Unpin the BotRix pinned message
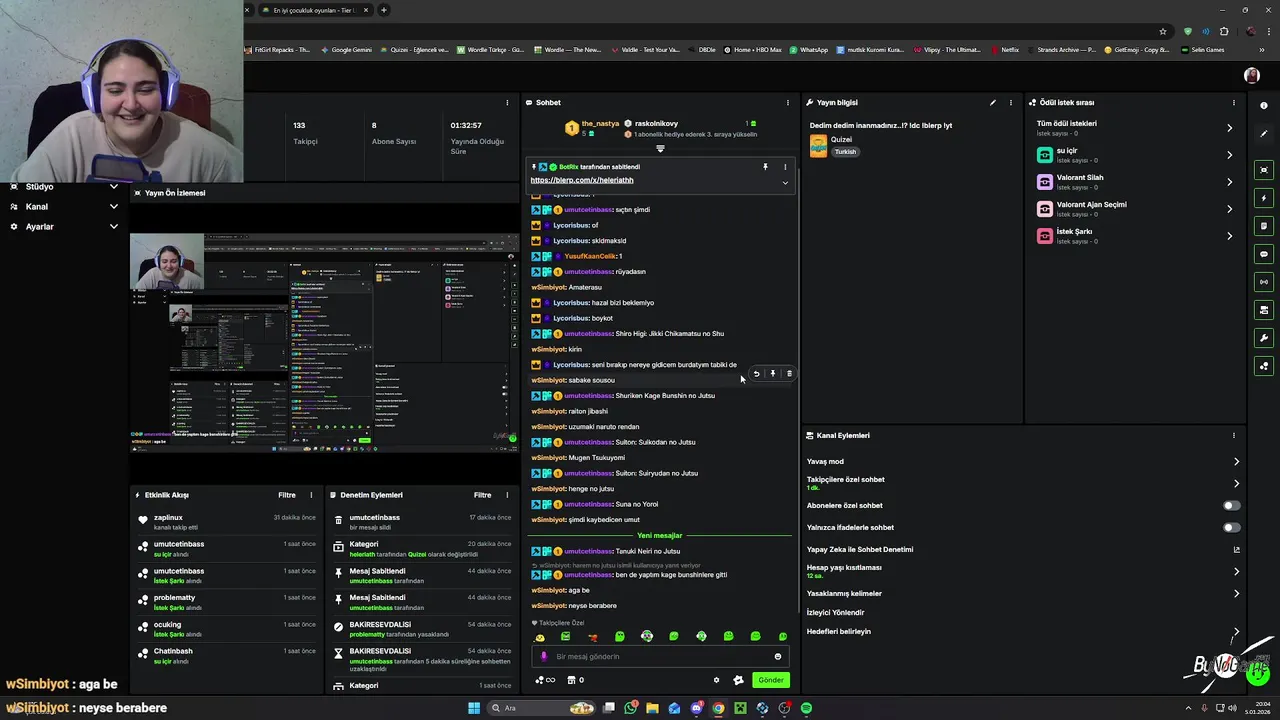The image size is (1280, 720). [765, 167]
